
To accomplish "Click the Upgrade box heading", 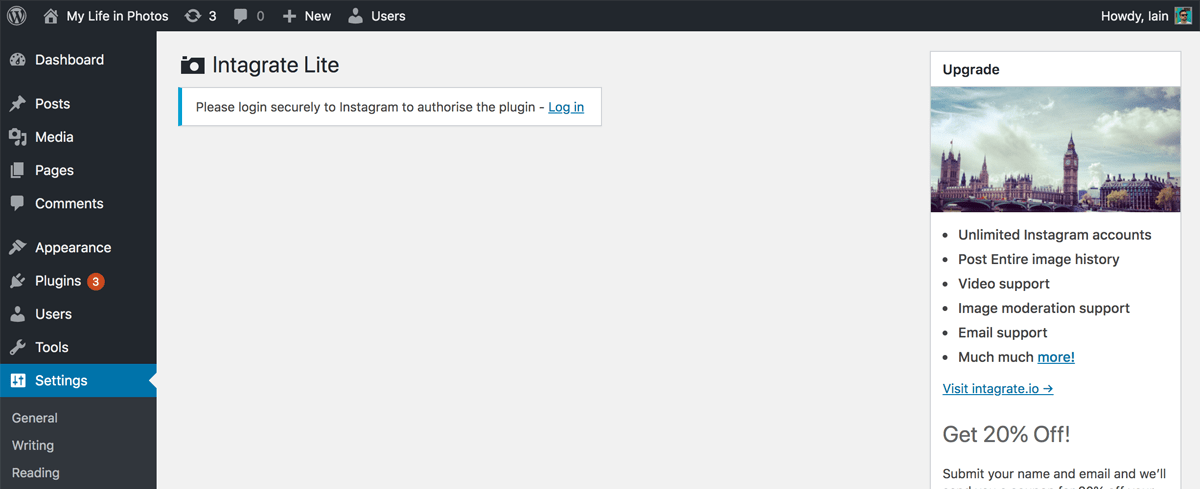I will tap(971, 70).
